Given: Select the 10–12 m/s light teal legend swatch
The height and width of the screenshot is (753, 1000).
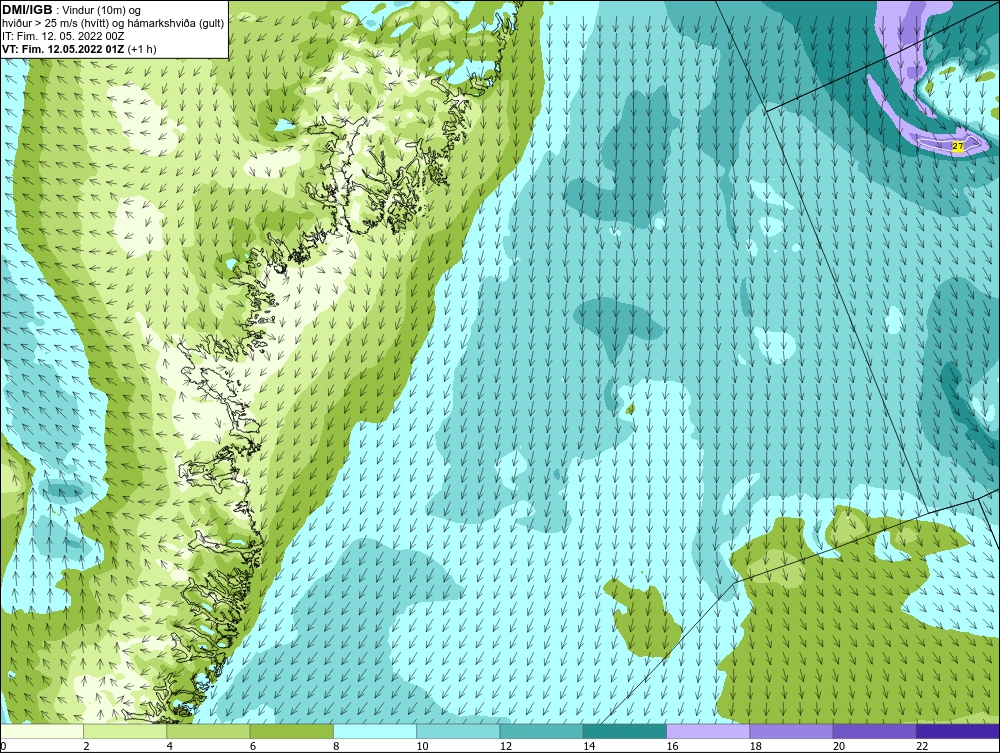Looking at the screenshot, I should 458,731.
